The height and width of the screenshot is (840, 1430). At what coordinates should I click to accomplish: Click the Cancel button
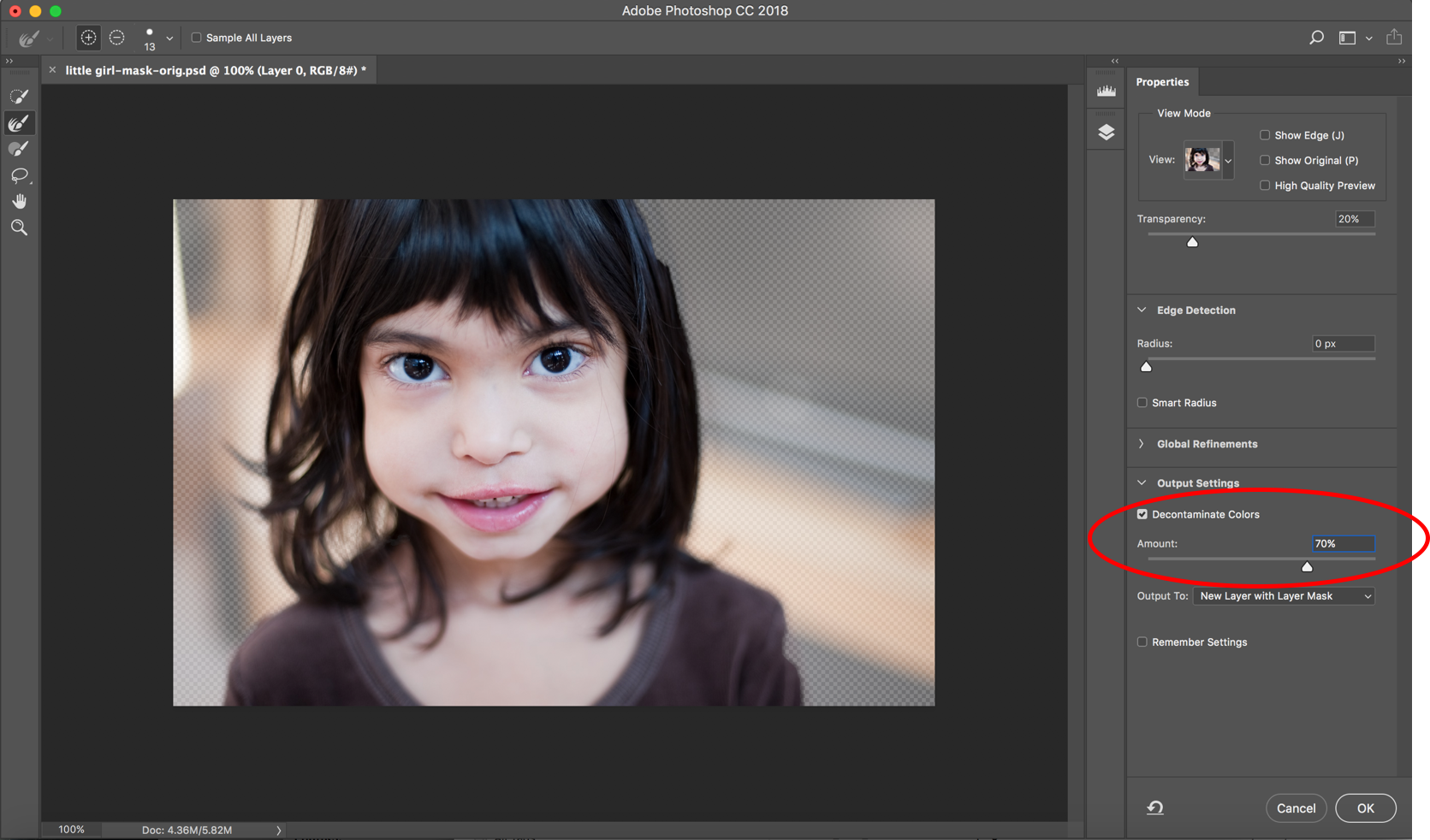[x=1296, y=808]
